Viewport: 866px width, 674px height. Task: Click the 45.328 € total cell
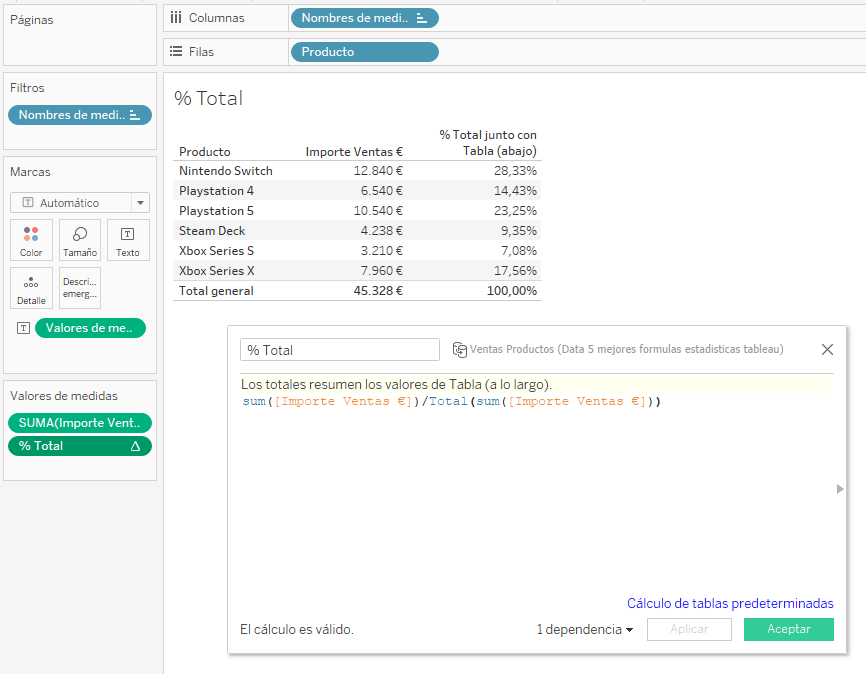click(x=378, y=291)
